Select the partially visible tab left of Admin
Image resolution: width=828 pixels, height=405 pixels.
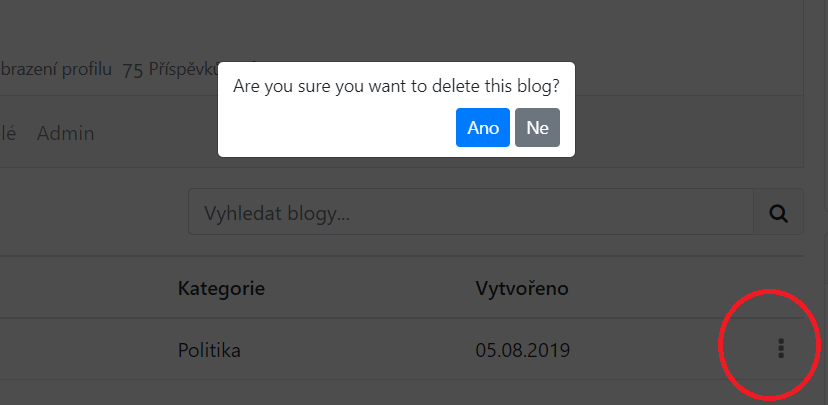(8, 133)
